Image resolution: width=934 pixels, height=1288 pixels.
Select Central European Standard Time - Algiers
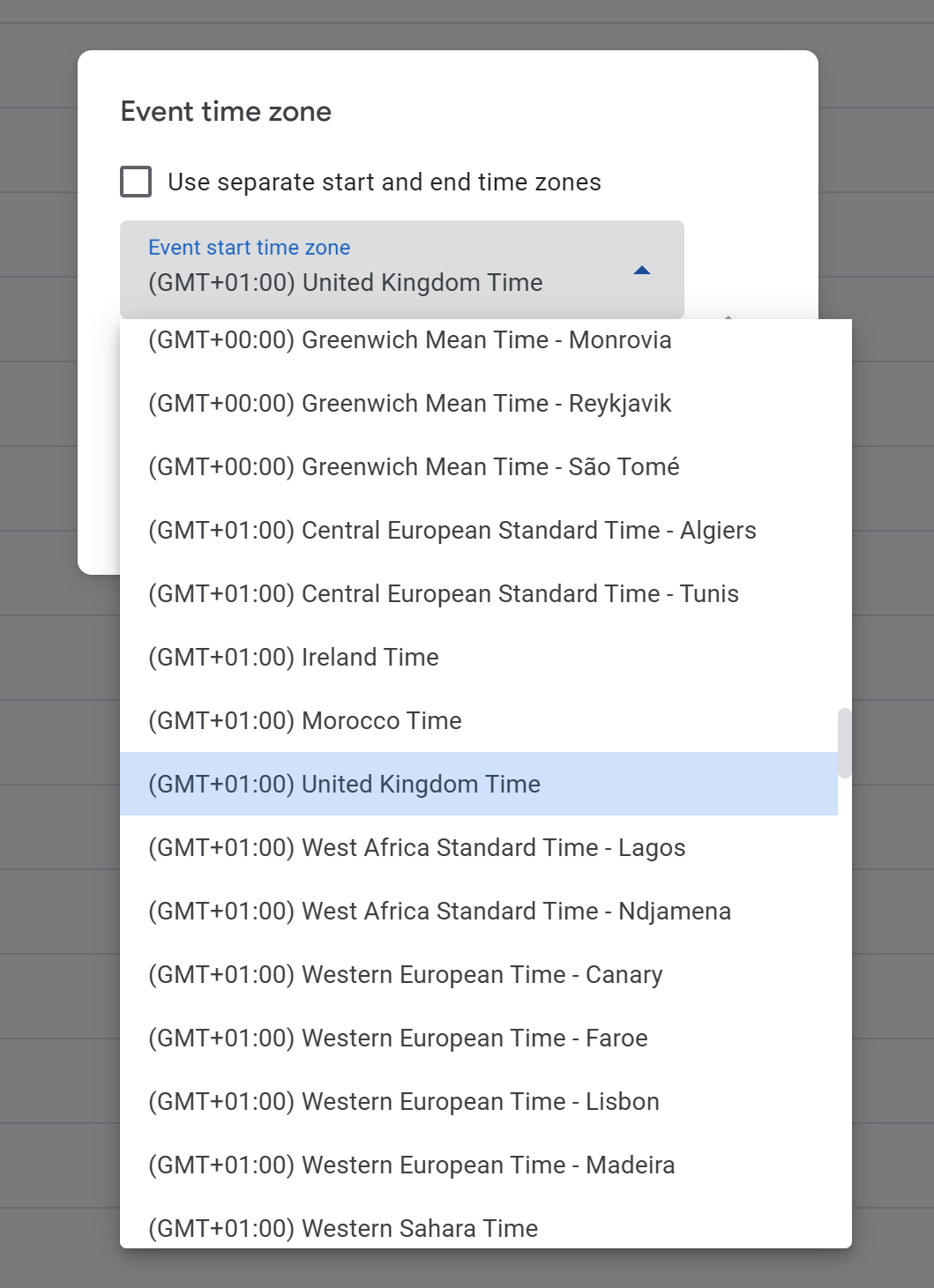[x=452, y=531]
